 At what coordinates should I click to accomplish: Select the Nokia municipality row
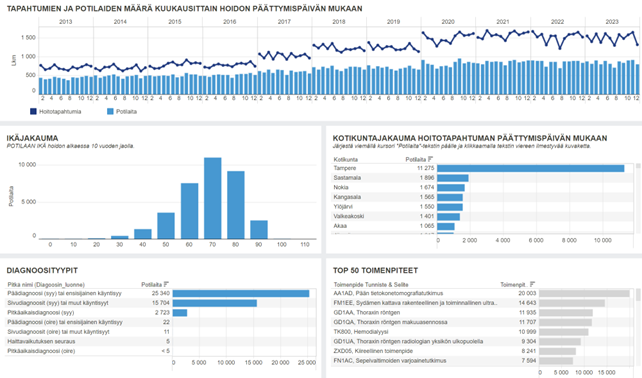[482, 188]
